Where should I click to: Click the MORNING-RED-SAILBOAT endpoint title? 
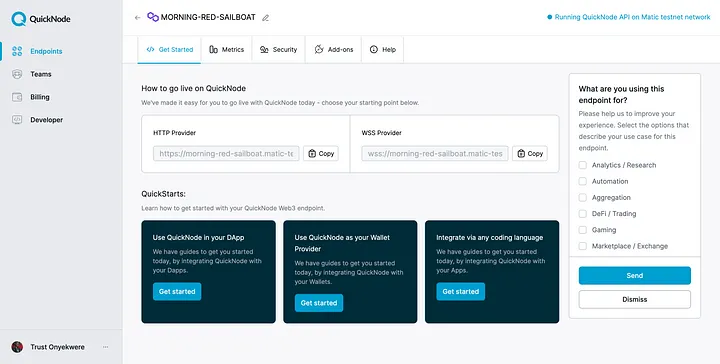(208, 17)
